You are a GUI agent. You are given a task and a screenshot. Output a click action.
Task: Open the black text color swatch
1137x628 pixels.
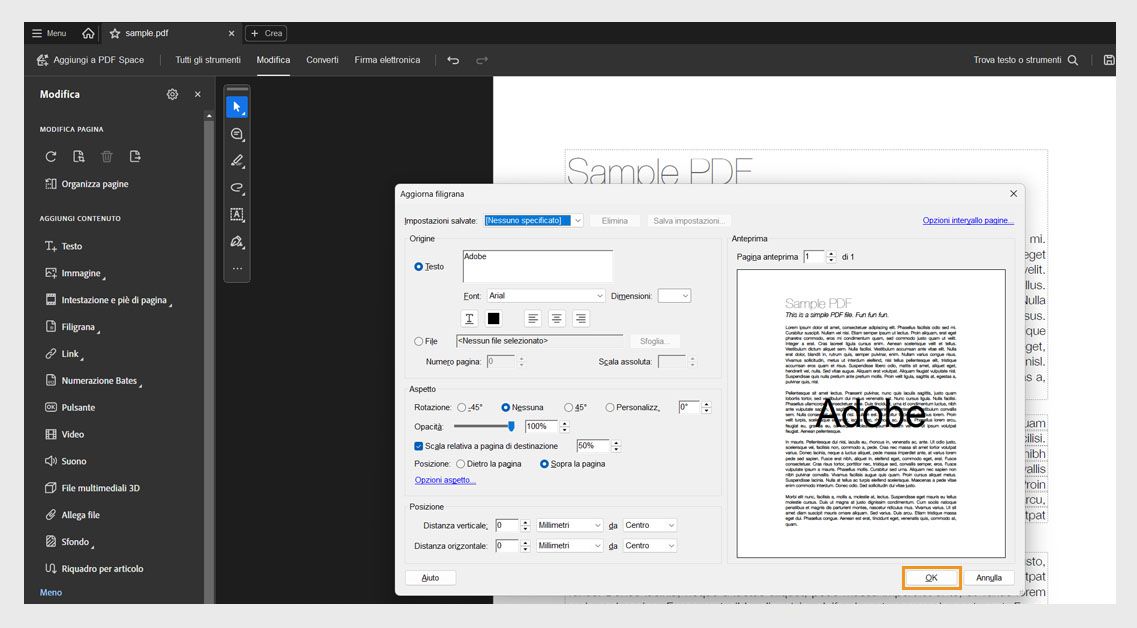coord(494,319)
